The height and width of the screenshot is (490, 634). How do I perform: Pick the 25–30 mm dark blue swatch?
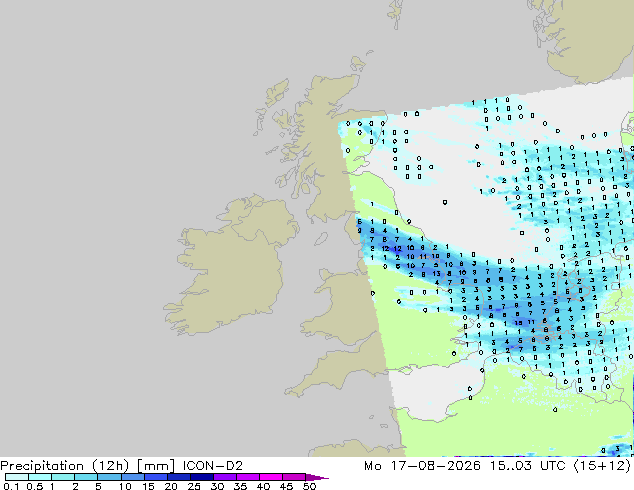pyautogui.click(x=201, y=477)
